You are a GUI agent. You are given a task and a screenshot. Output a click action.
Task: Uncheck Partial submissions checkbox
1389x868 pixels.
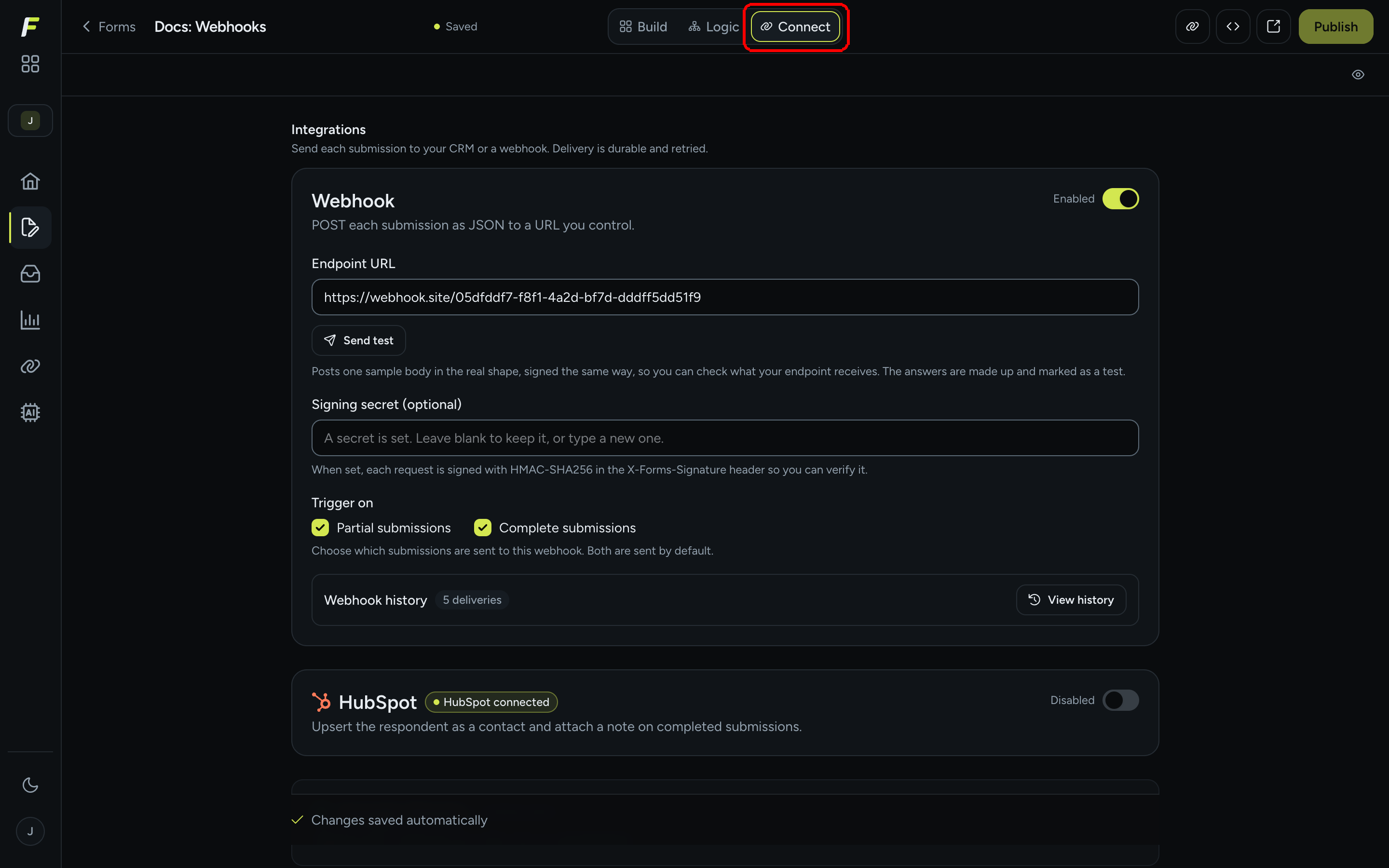coord(320,528)
